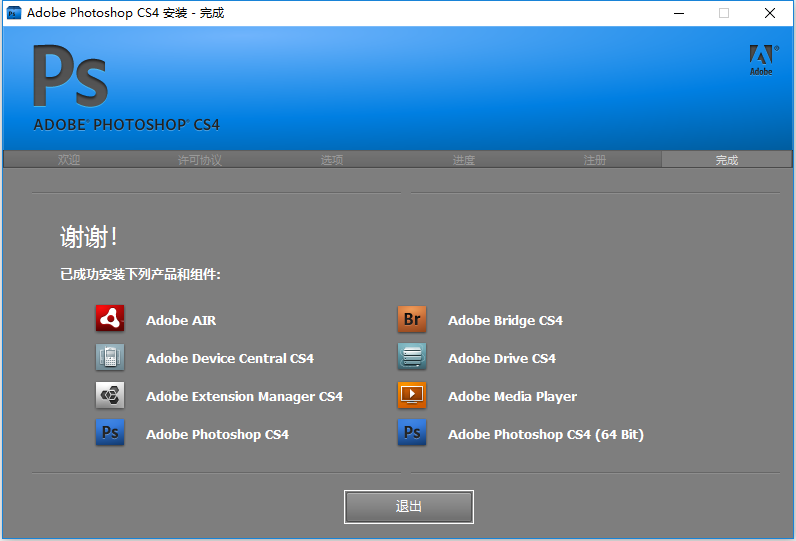Close the installer window
This screenshot has height=541, width=796.
point(770,13)
